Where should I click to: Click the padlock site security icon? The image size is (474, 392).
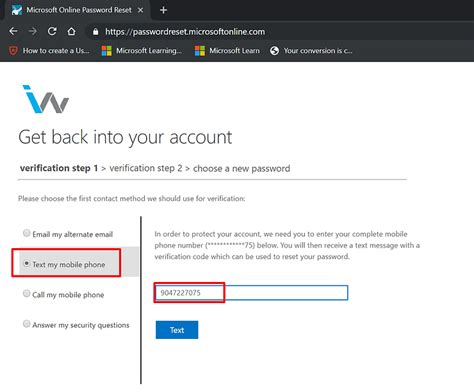96,32
